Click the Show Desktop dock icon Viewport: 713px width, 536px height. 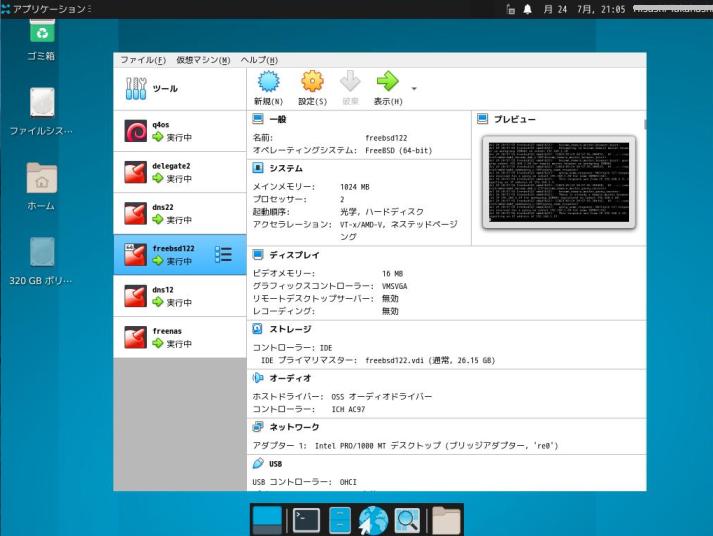click(267, 520)
